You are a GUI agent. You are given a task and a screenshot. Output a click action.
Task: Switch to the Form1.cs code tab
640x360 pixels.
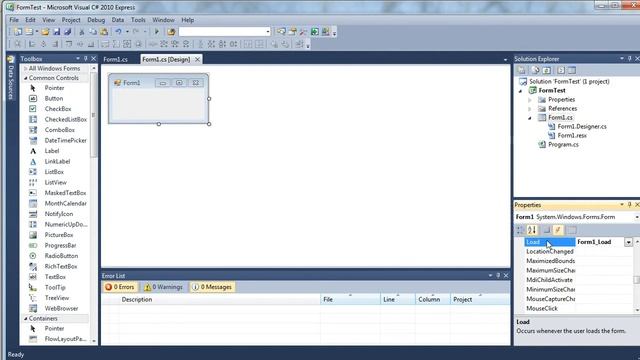pos(116,60)
